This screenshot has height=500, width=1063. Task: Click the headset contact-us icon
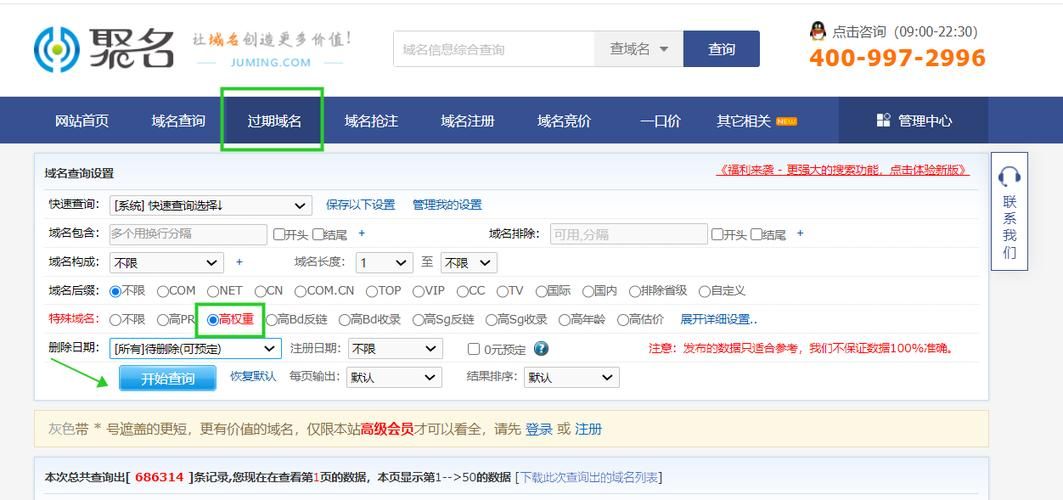[1009, 177]
